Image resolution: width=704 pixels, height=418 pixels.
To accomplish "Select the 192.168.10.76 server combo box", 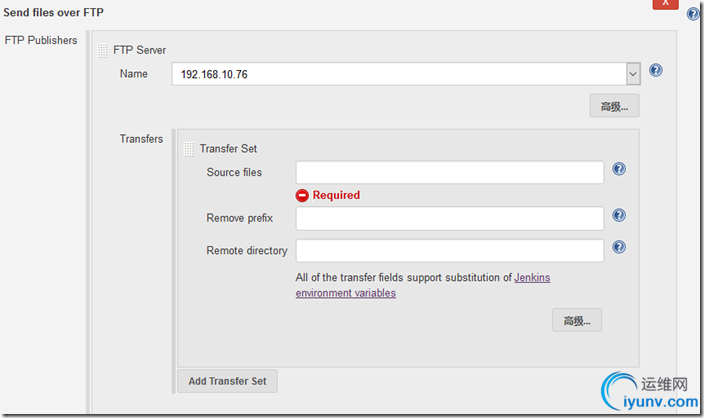I will [x=406, y=74].
